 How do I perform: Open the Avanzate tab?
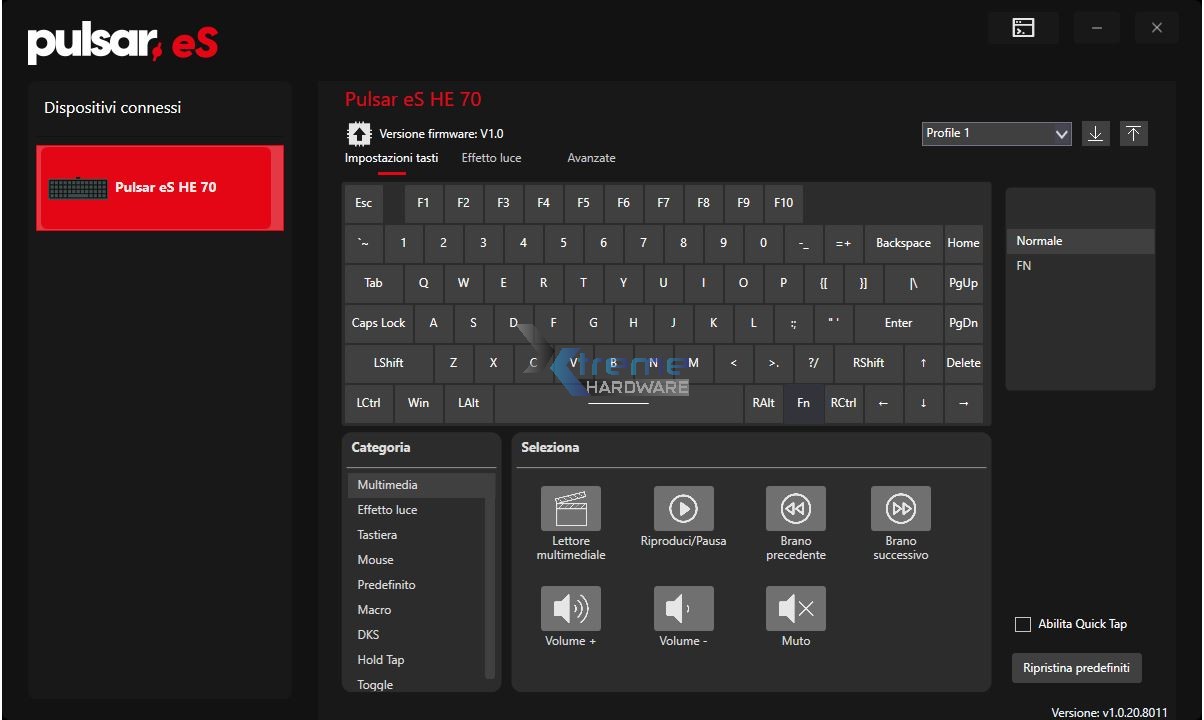[x=591, y=158]
